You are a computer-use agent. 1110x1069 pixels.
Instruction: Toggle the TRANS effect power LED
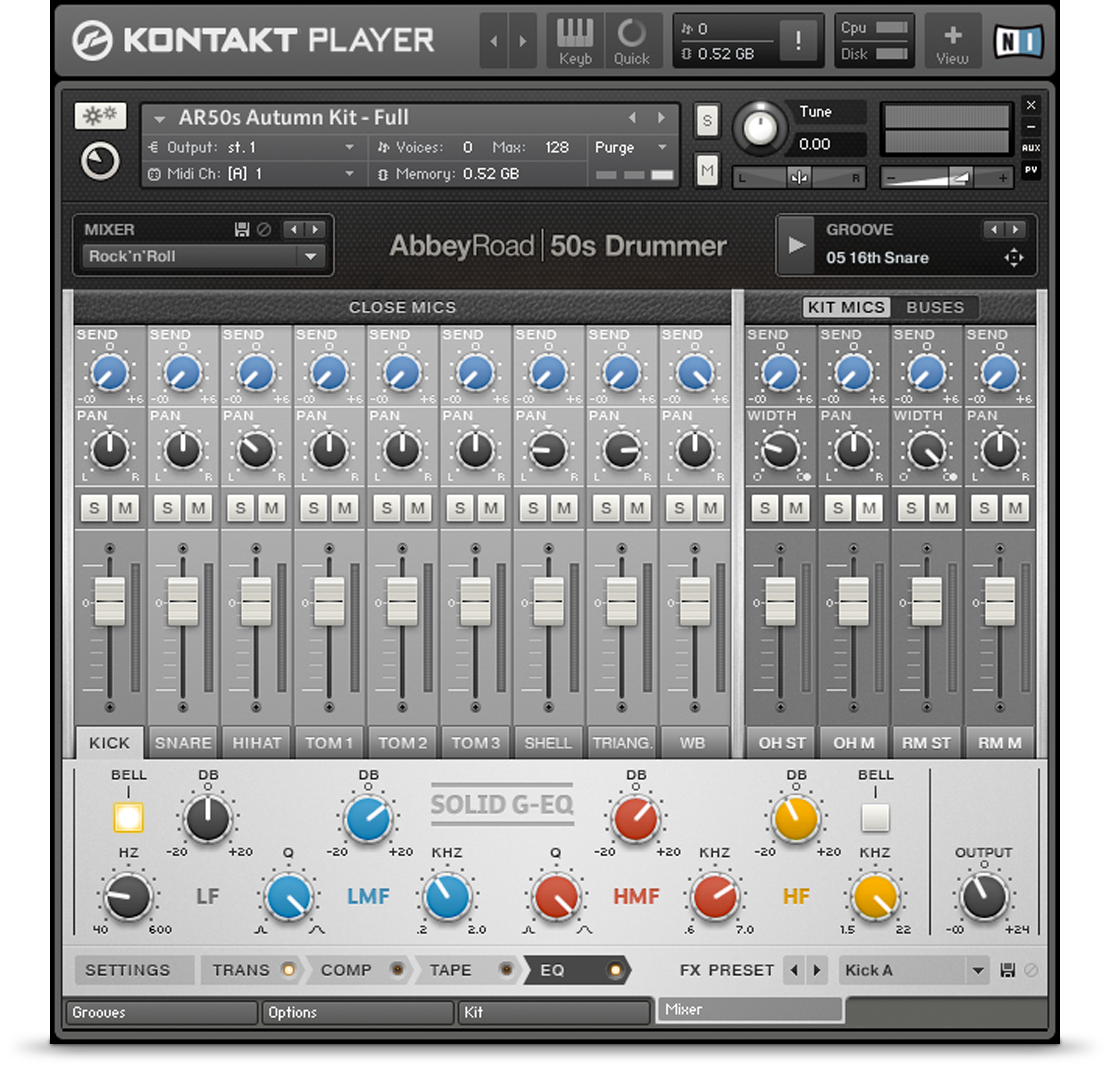pyautogui.click(x=288, y=970)
